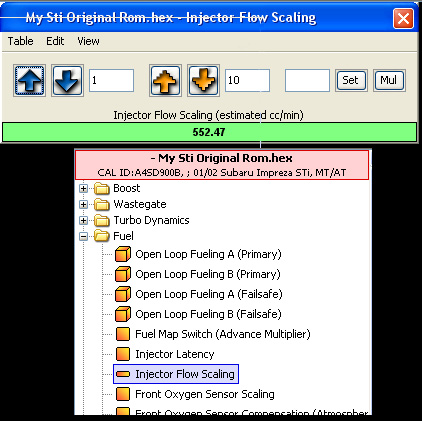Select the Wastegate folder icon

point(102,204)
